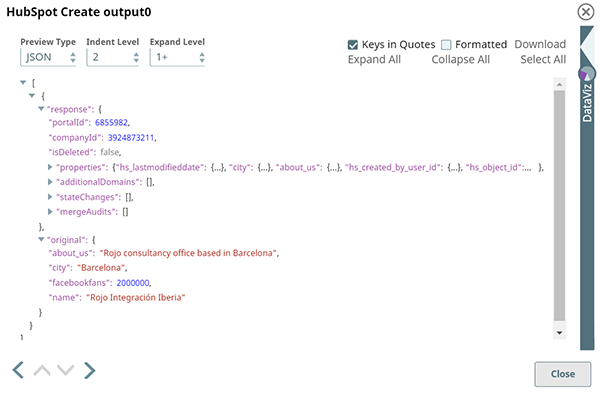Click "Rojo consultancy office based in Barcelona" value
The width and height of the screenshot is (600, 394).
(188, 253)
